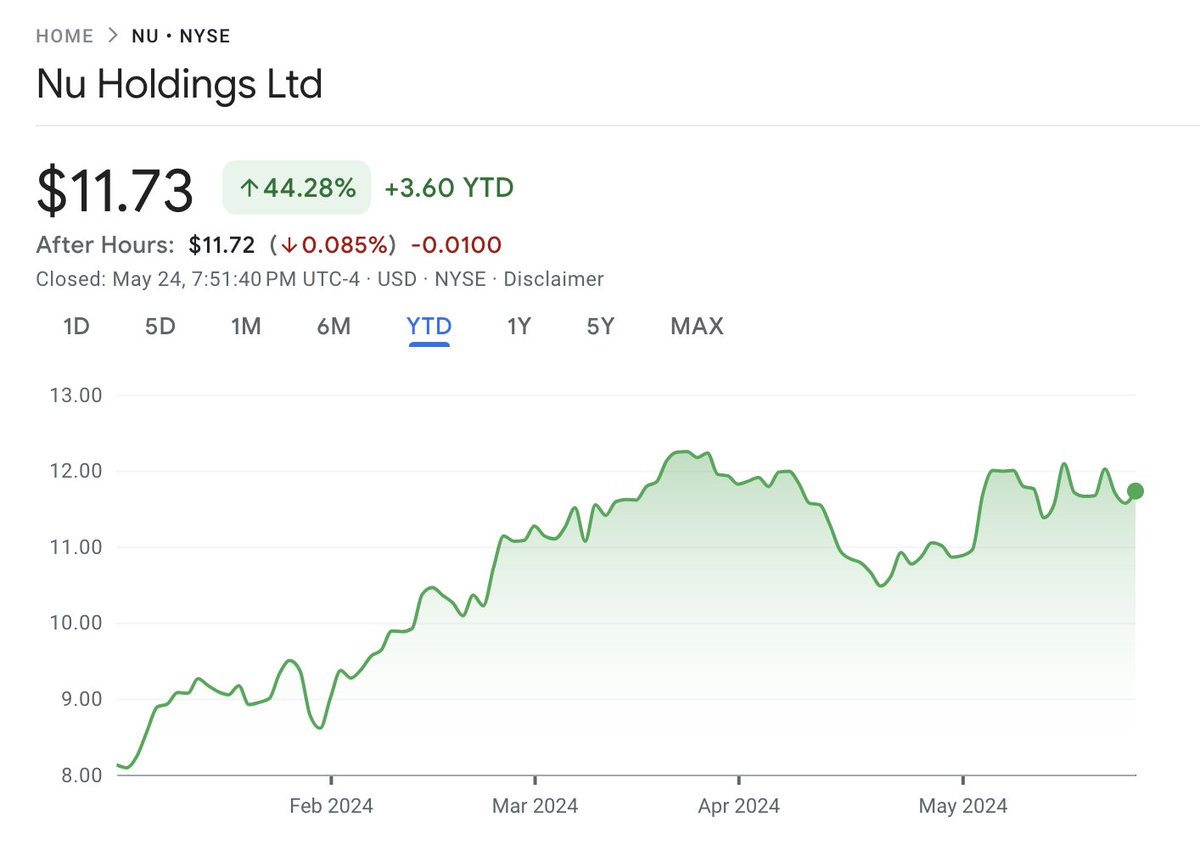Click the 8.00 y-axis label
The height and width of the screenshot is (845, 1200).
point(80,775)
